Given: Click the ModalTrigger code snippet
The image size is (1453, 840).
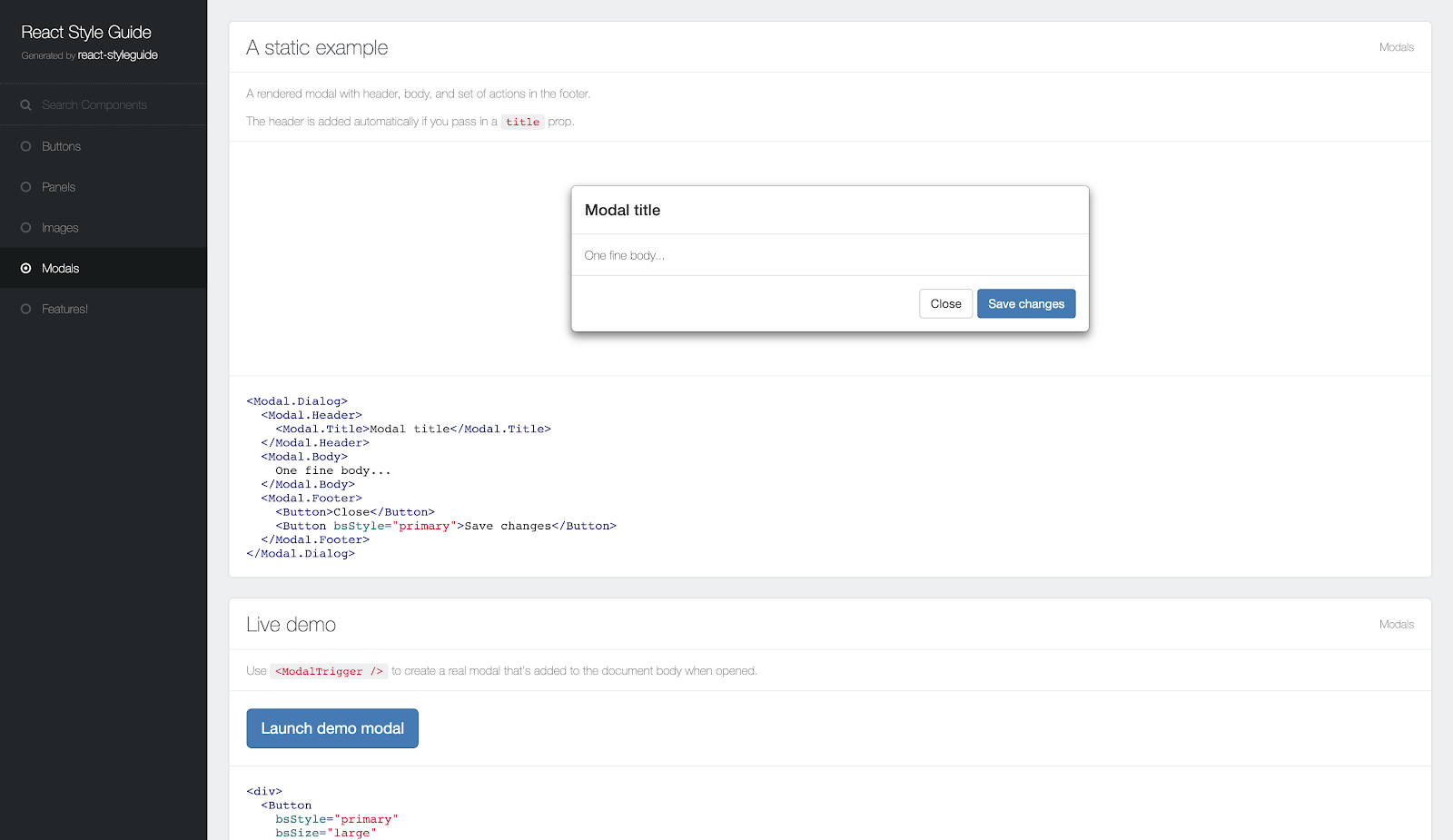Looking at the screenshot, I should [329, 671].
